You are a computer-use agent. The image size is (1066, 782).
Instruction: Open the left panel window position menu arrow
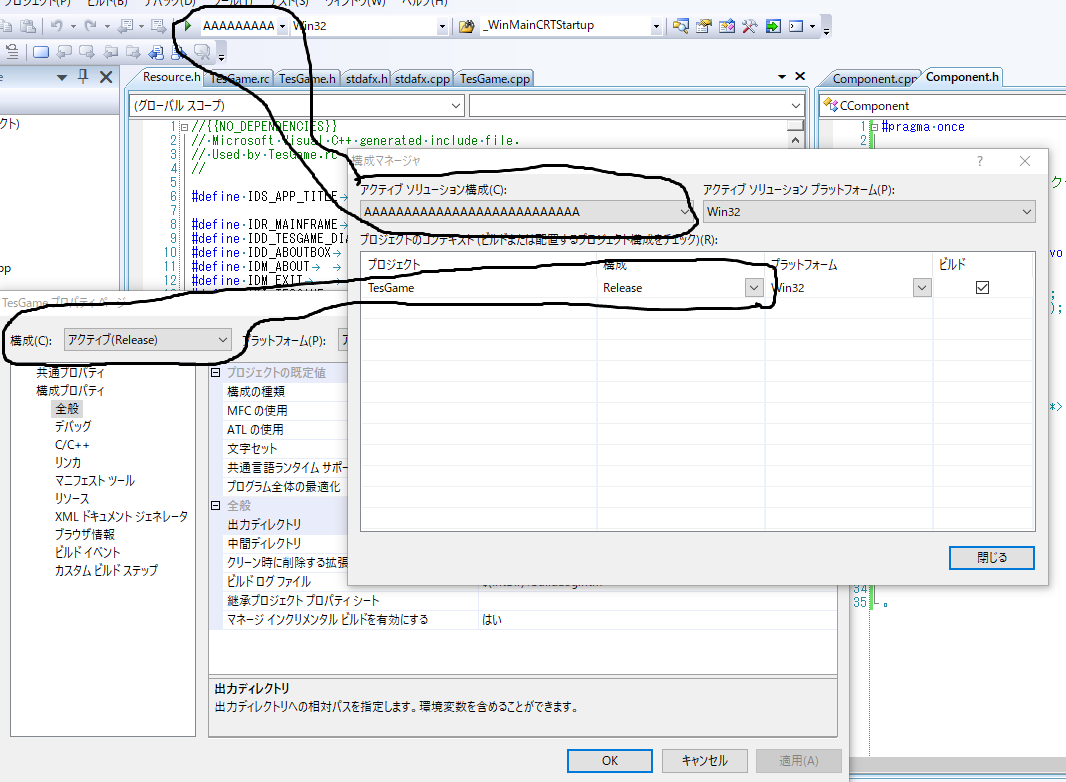click(62, 78)
